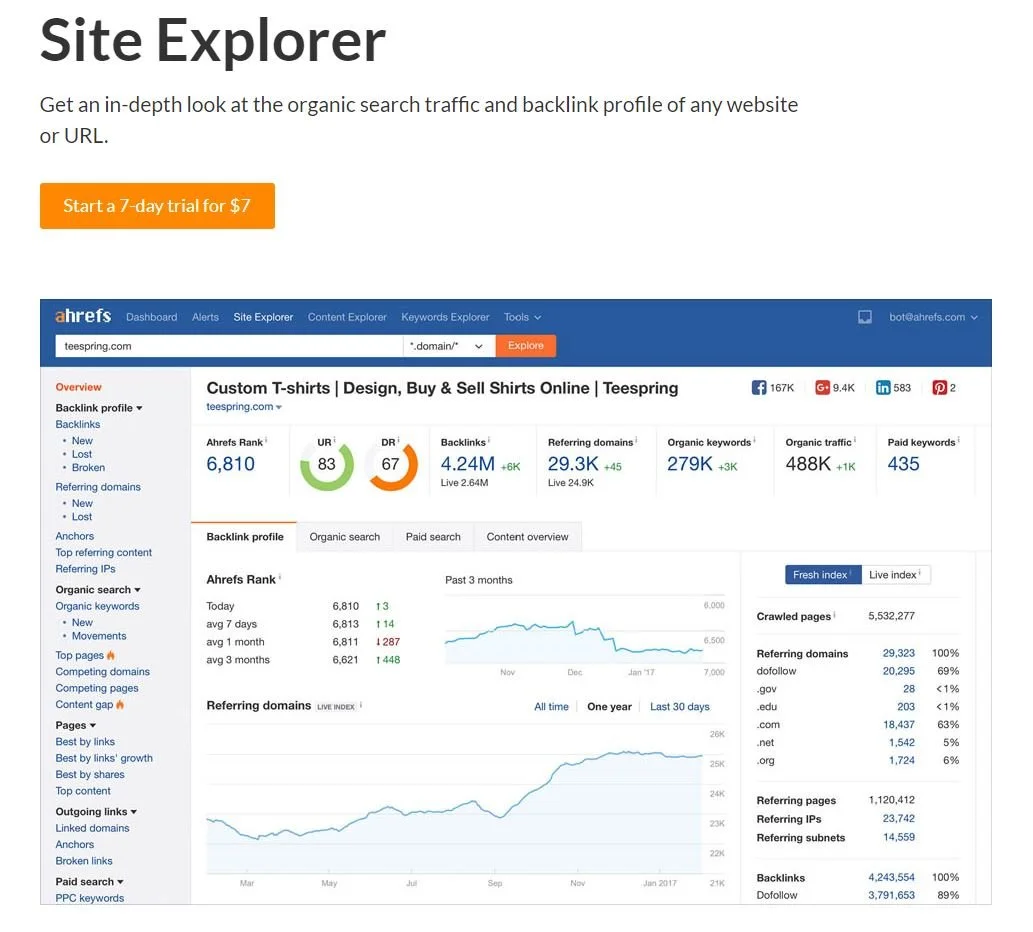The width and height of the screenshot is (1033, 932).
Task: Open Broken links in the sidebar
Action: 84,861
